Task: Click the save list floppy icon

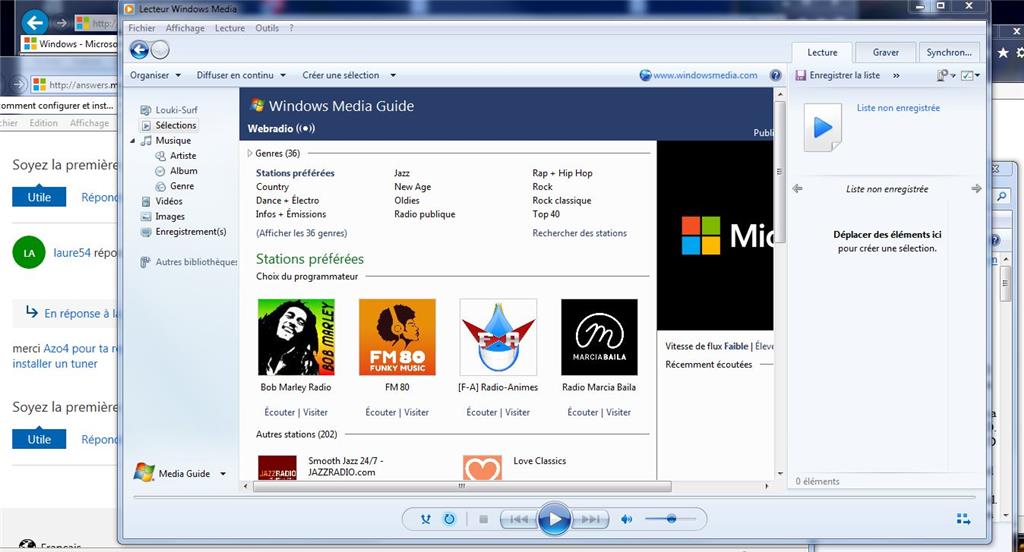Action: pyautogui.click(x=800, y=75)
